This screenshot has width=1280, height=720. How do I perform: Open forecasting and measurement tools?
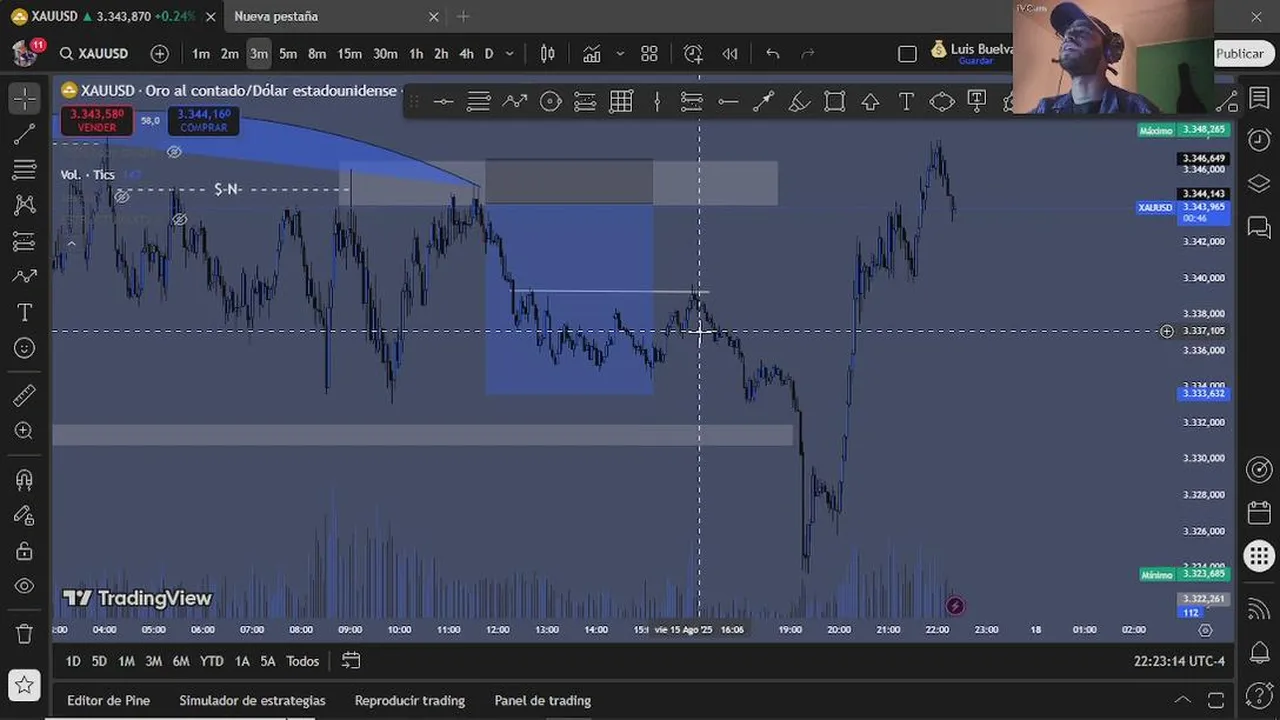click(24, 241)
